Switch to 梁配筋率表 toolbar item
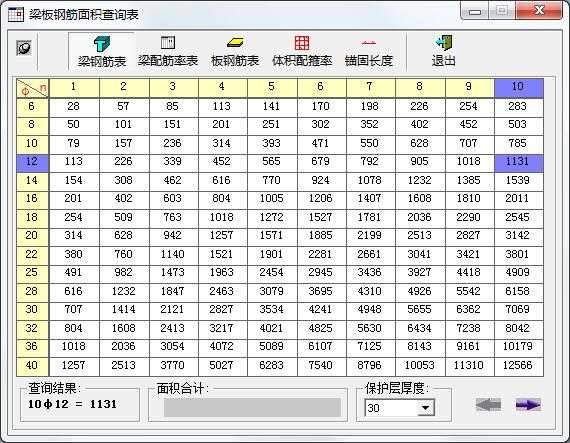The width and height of the screenshot is (570, 443). [168, 52]
